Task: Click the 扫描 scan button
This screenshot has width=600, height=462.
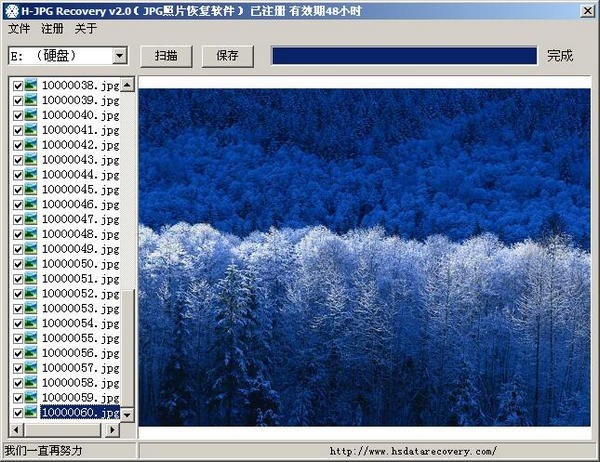Action: pyautogui.click(x=166, y=56)
